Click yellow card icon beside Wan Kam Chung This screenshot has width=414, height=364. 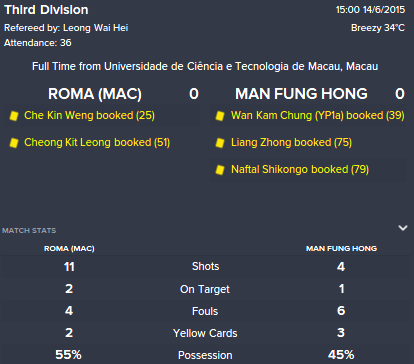click(220, 116)
